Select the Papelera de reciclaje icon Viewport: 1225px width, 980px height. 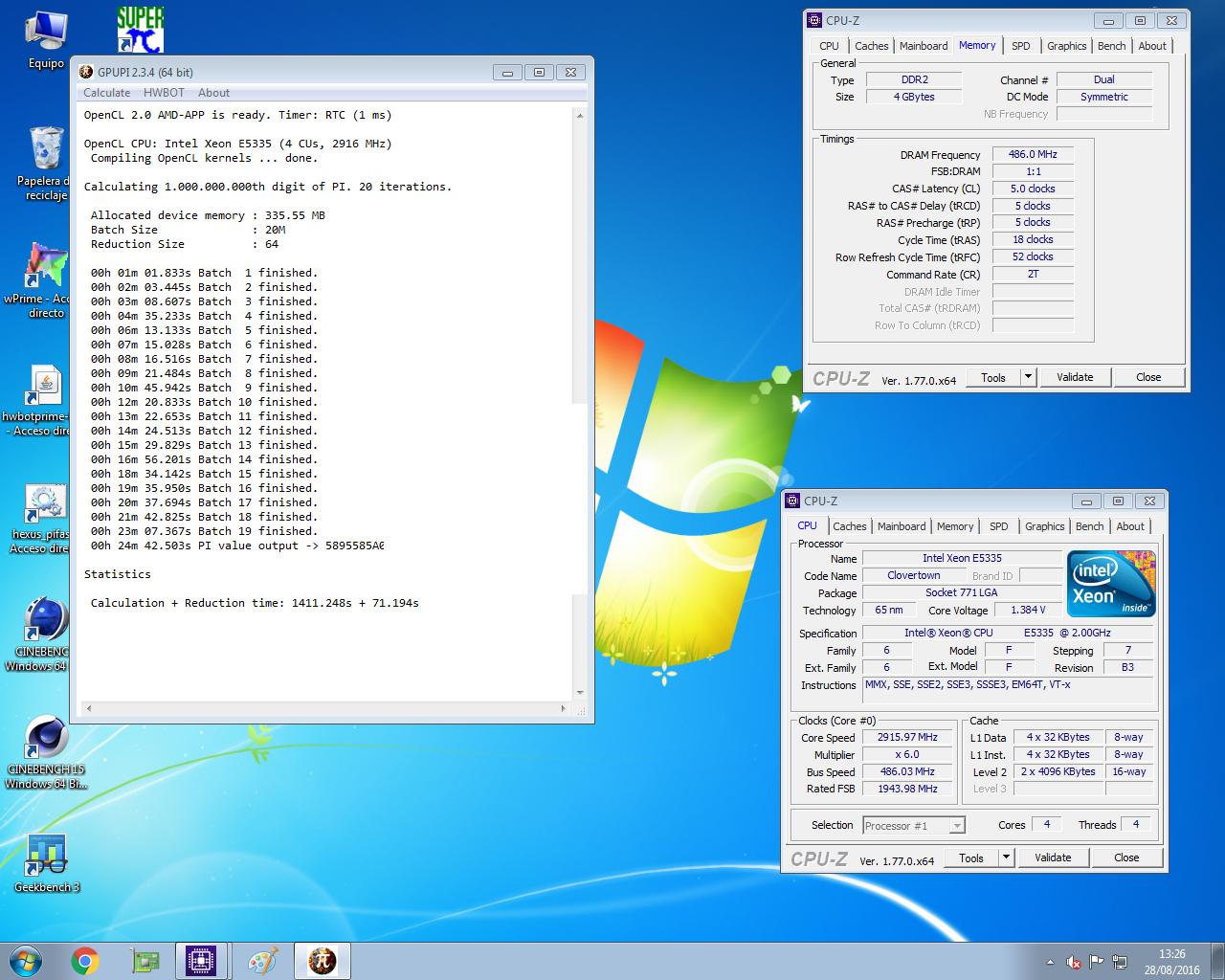coord(45,164)
